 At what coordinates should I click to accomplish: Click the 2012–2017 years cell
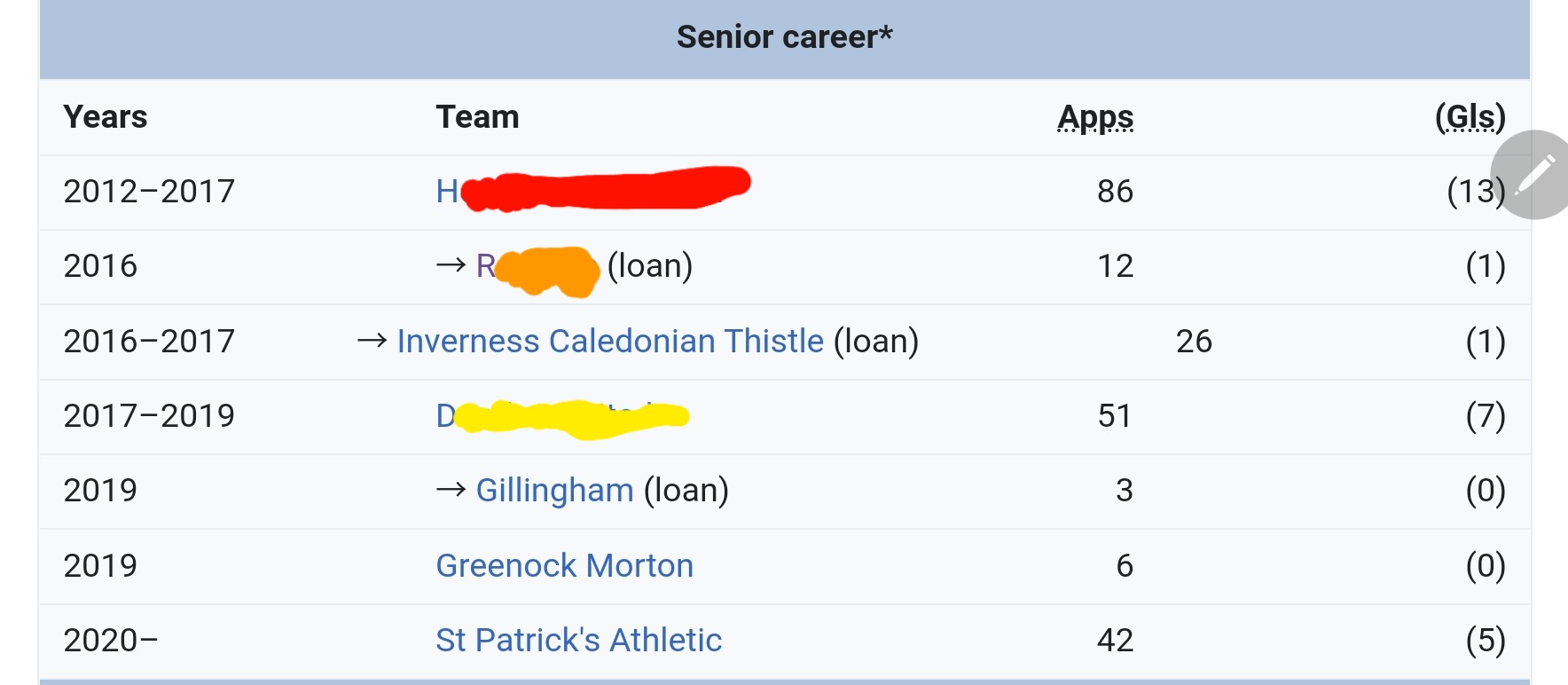click(x=149, y=192)
